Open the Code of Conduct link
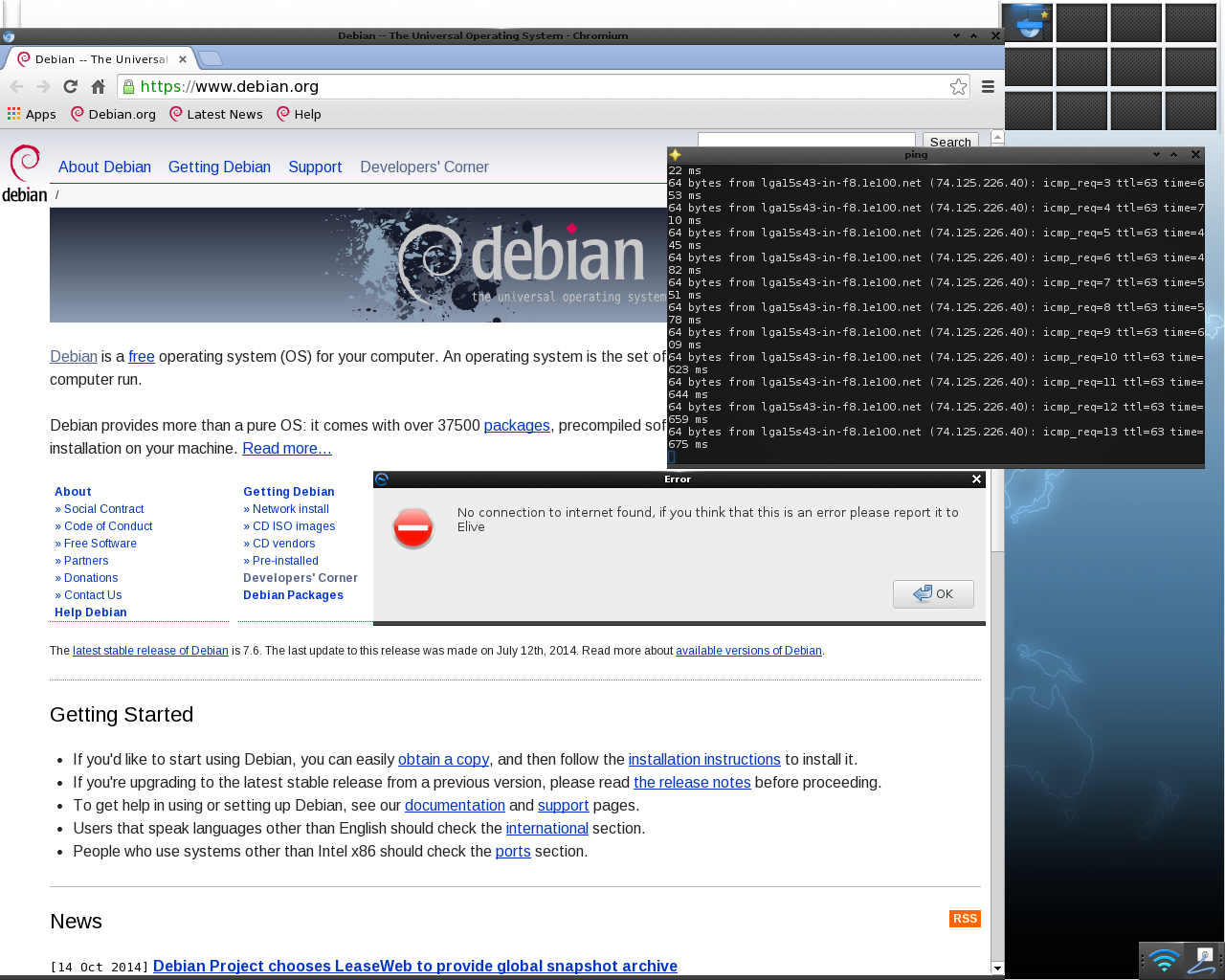Screen dimensions: 1225x980 click(x=108, y=526)
